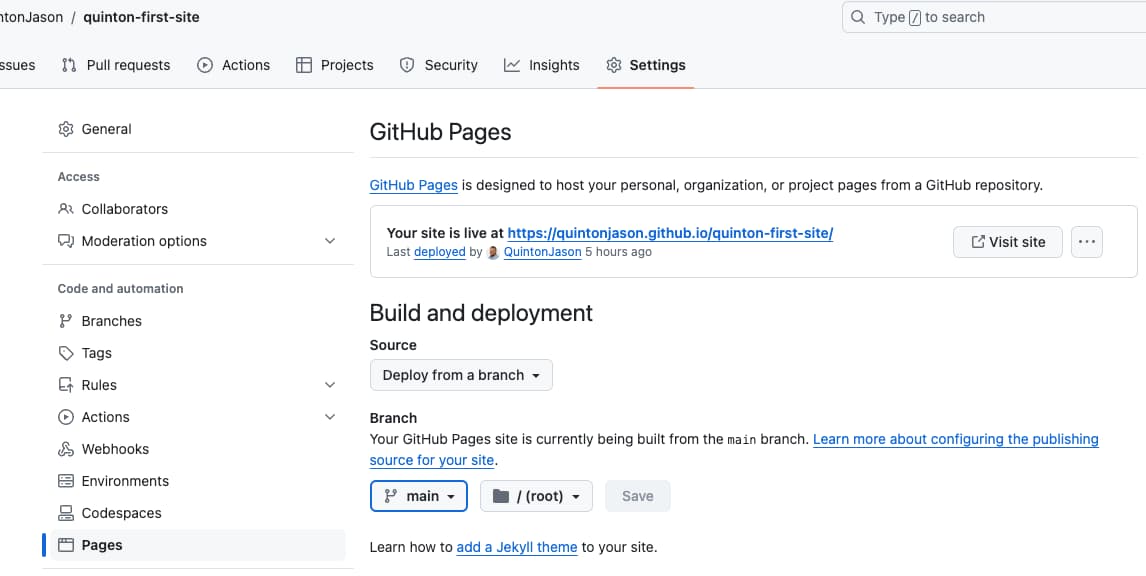Open the live site URL link
Viewport: 1146px width, 576px height.
pos(670,233)
